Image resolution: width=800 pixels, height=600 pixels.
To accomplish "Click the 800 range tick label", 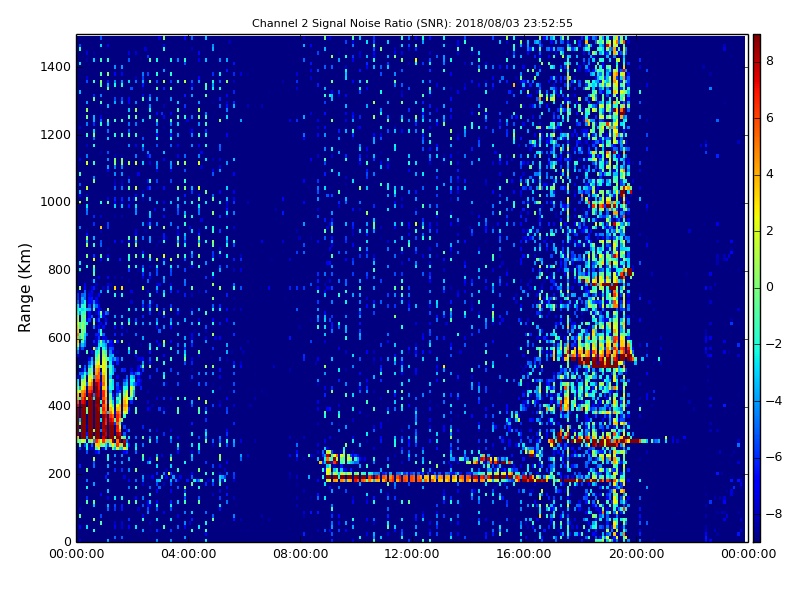I will pos(59,270).
